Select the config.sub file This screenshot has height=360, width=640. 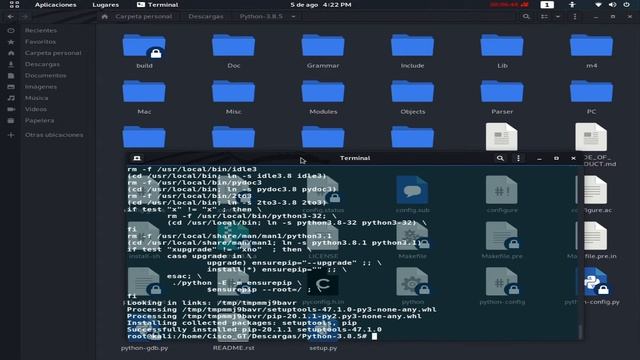coord(412,194)
